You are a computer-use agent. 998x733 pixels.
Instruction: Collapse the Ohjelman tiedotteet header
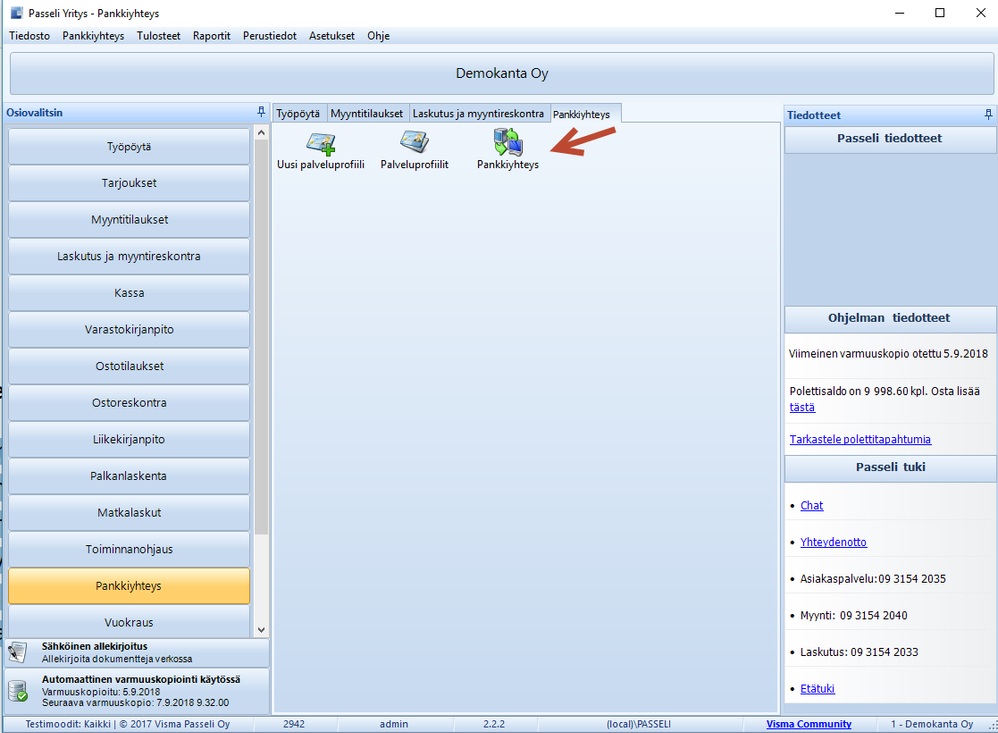890,318
